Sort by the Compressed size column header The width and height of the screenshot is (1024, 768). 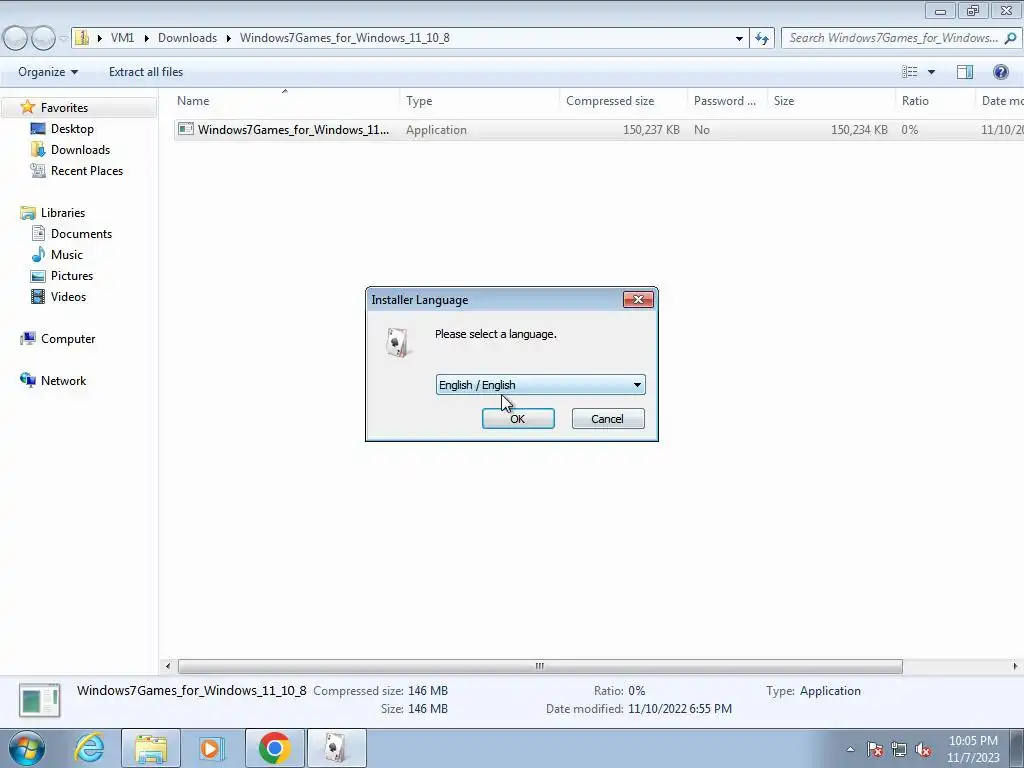[623, 101]
